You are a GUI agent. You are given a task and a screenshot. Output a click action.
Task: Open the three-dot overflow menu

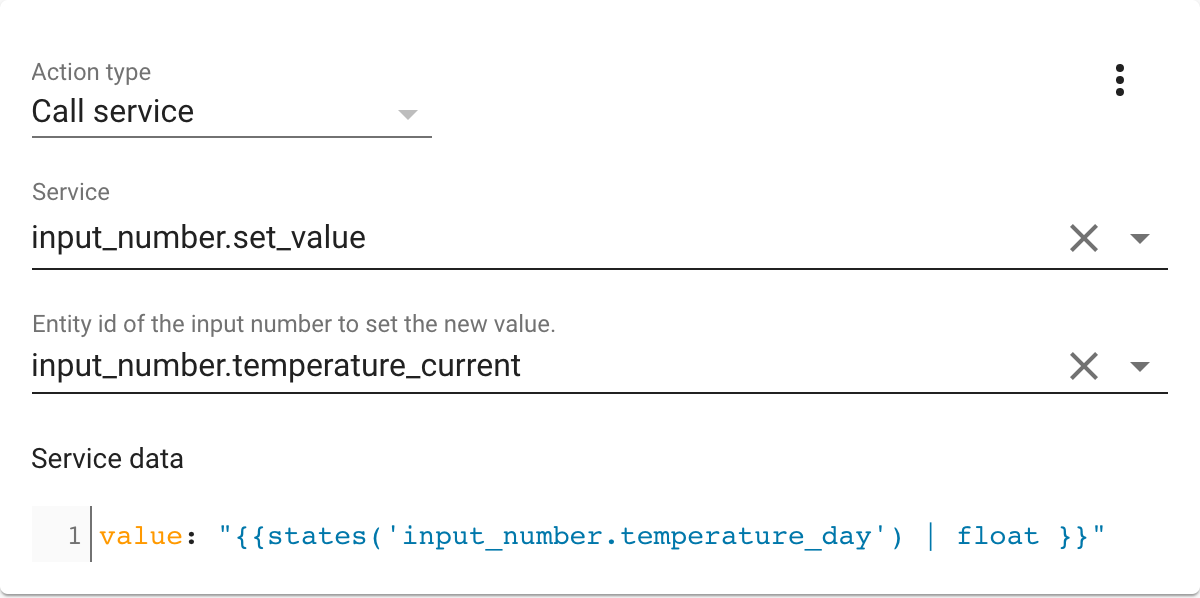(1120, 80)
